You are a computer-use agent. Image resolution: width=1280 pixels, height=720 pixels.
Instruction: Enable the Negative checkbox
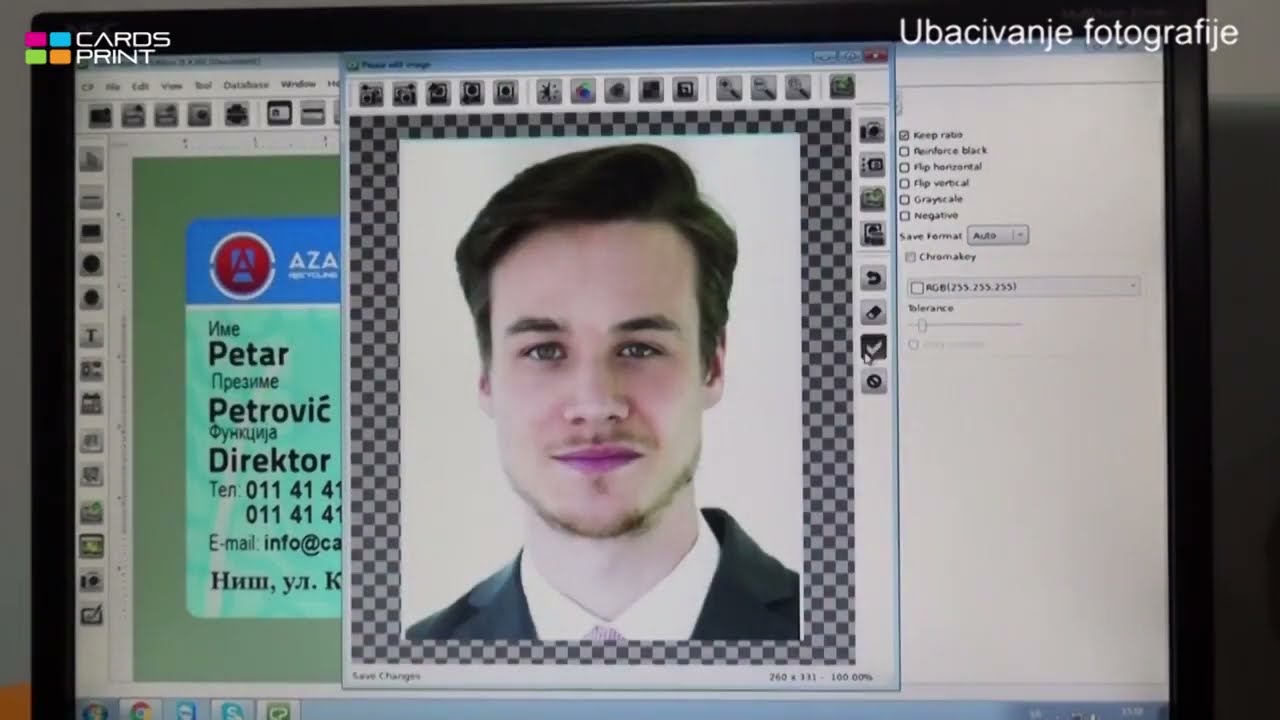904,215
